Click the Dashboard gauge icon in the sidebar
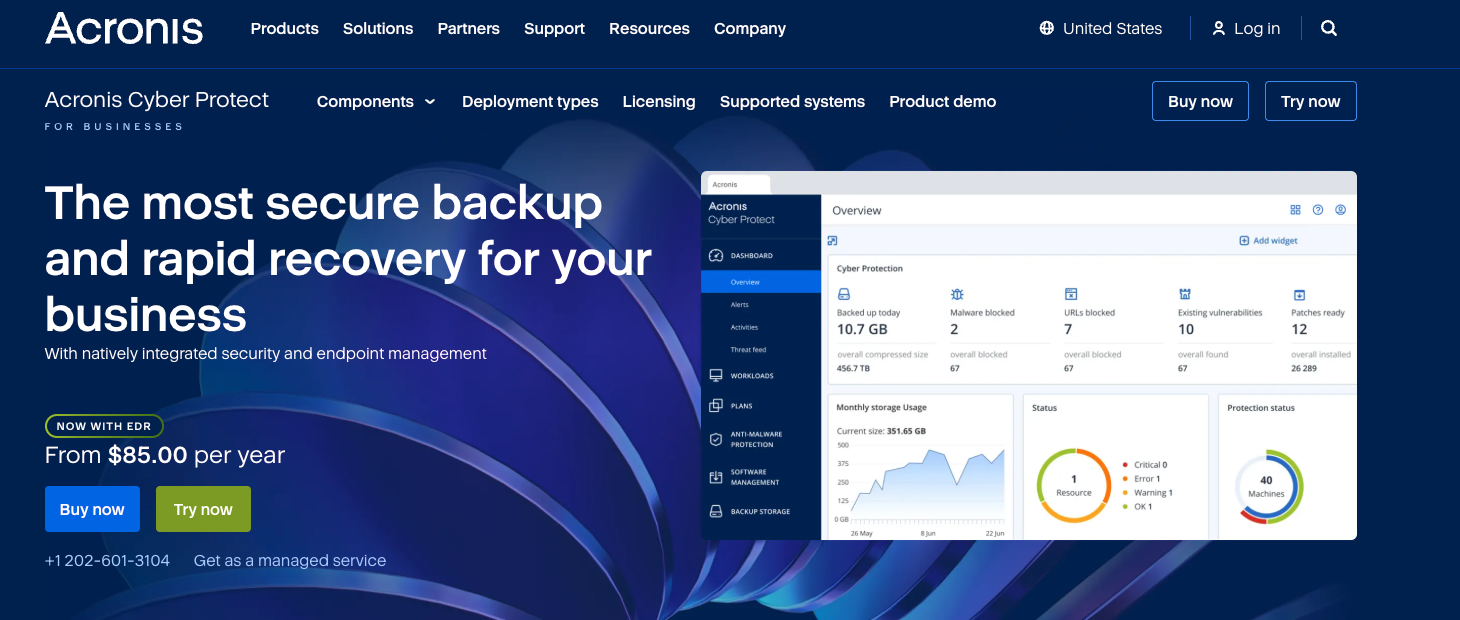Screen dimensions: 1460x620 coord(715,255)
